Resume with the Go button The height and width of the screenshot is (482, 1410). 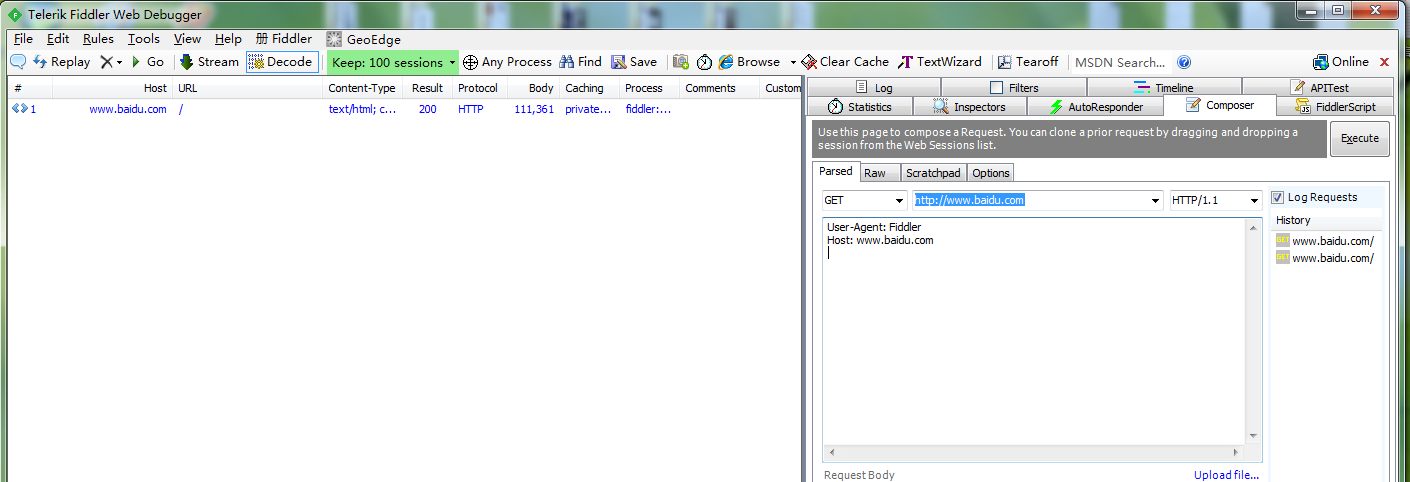(x=147, y=62)
